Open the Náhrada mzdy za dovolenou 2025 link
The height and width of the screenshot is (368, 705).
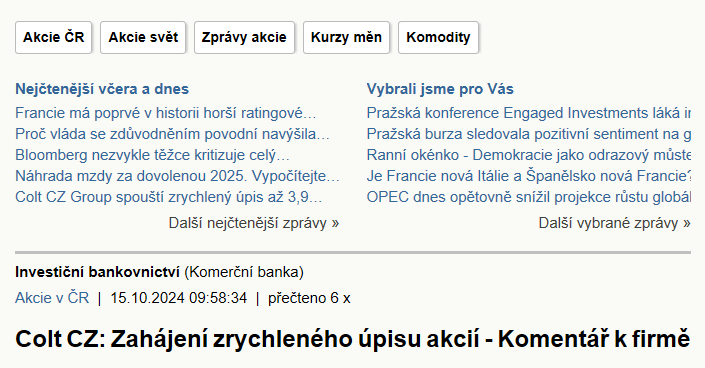(x=178, y=176)
